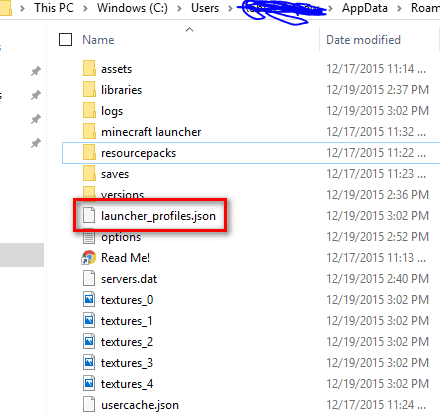440x417 pixels.
Task: Go to Users in the breadcrumb path
Action: click(205, 8)
